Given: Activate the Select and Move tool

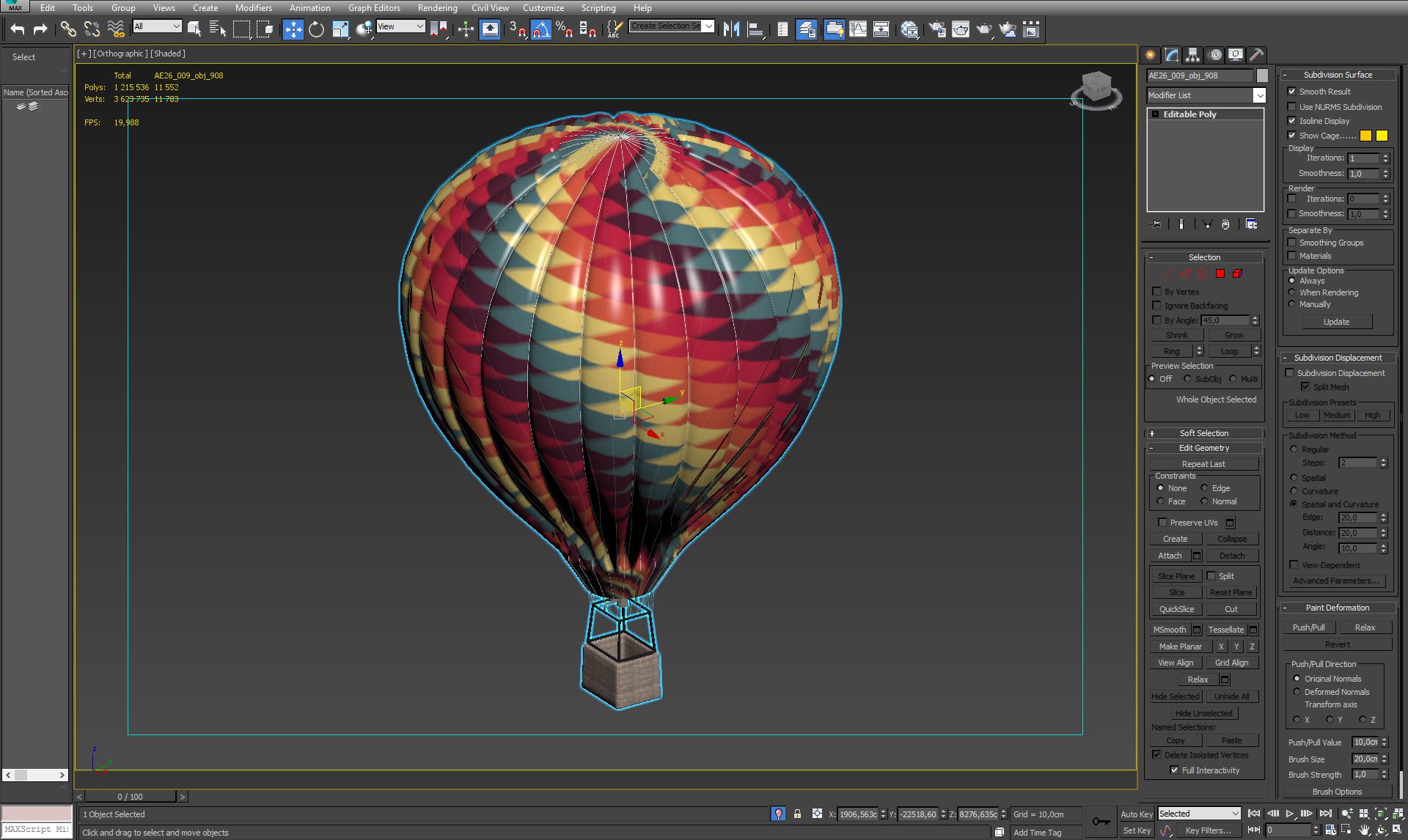Looking at the screenshot, I should (x=293, y=29).
